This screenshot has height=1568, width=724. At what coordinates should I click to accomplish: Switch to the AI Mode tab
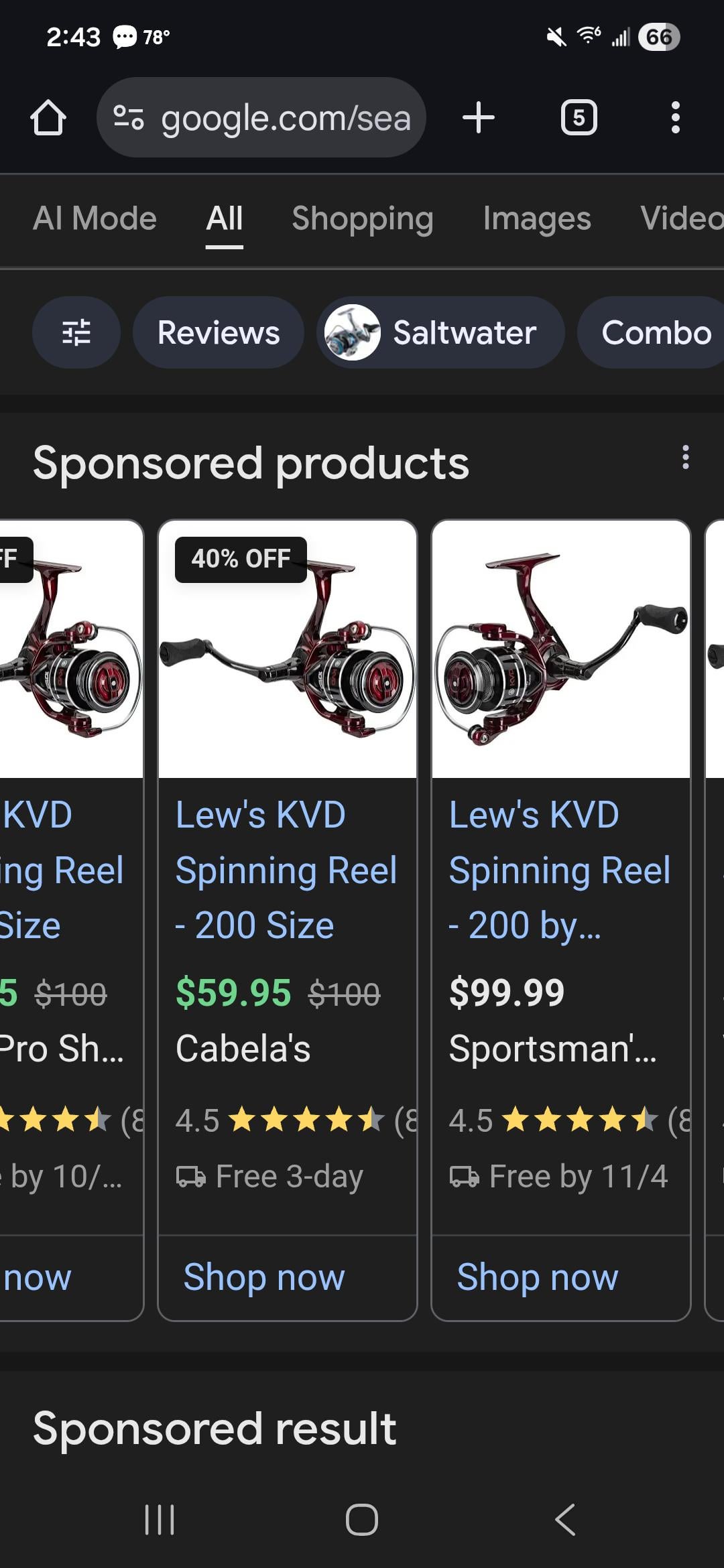point(95,218)
